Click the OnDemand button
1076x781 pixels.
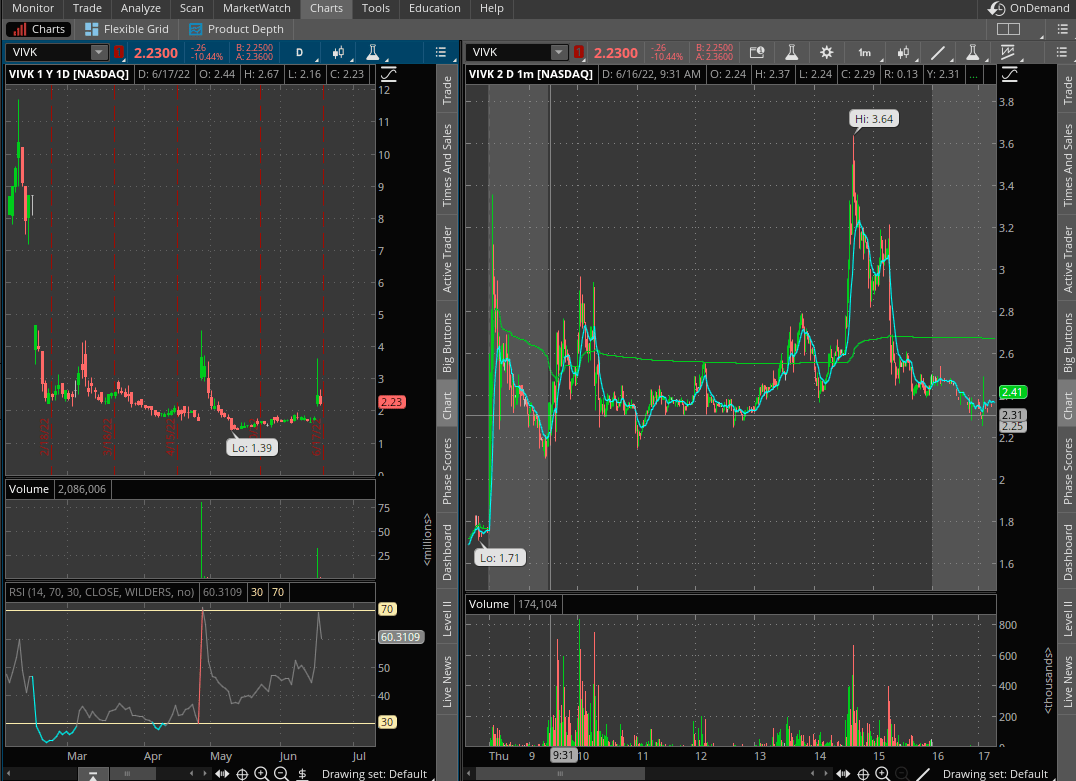click(1028, 8)
